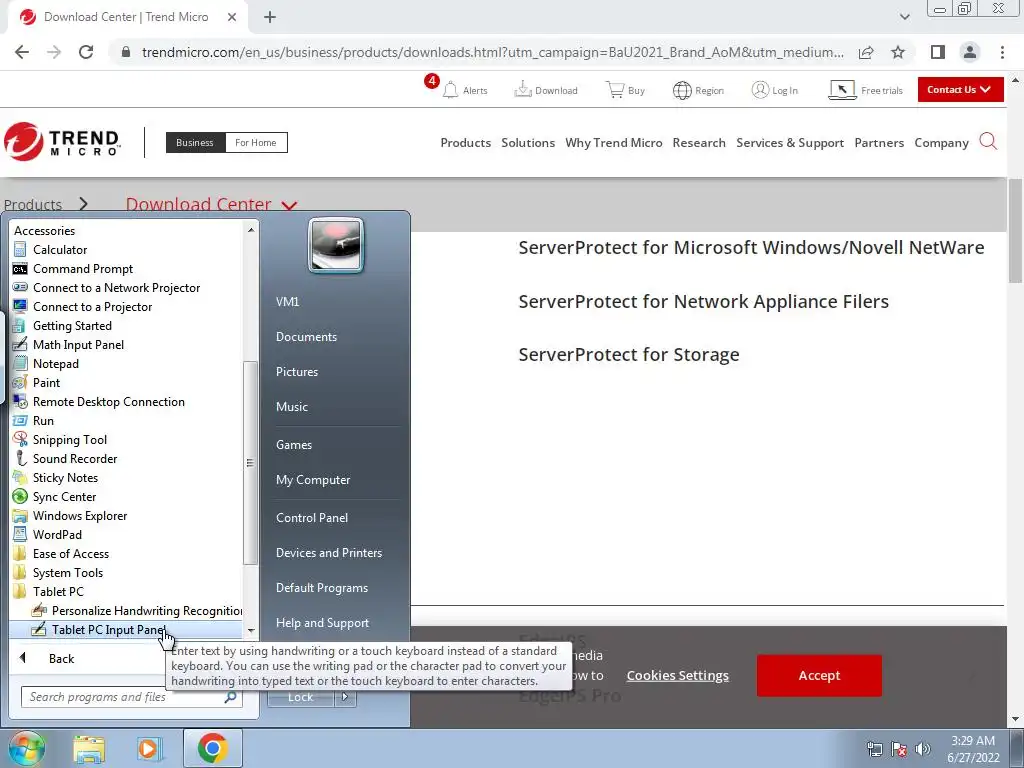
Task: Open the Products menu
Action: point(466,142)
